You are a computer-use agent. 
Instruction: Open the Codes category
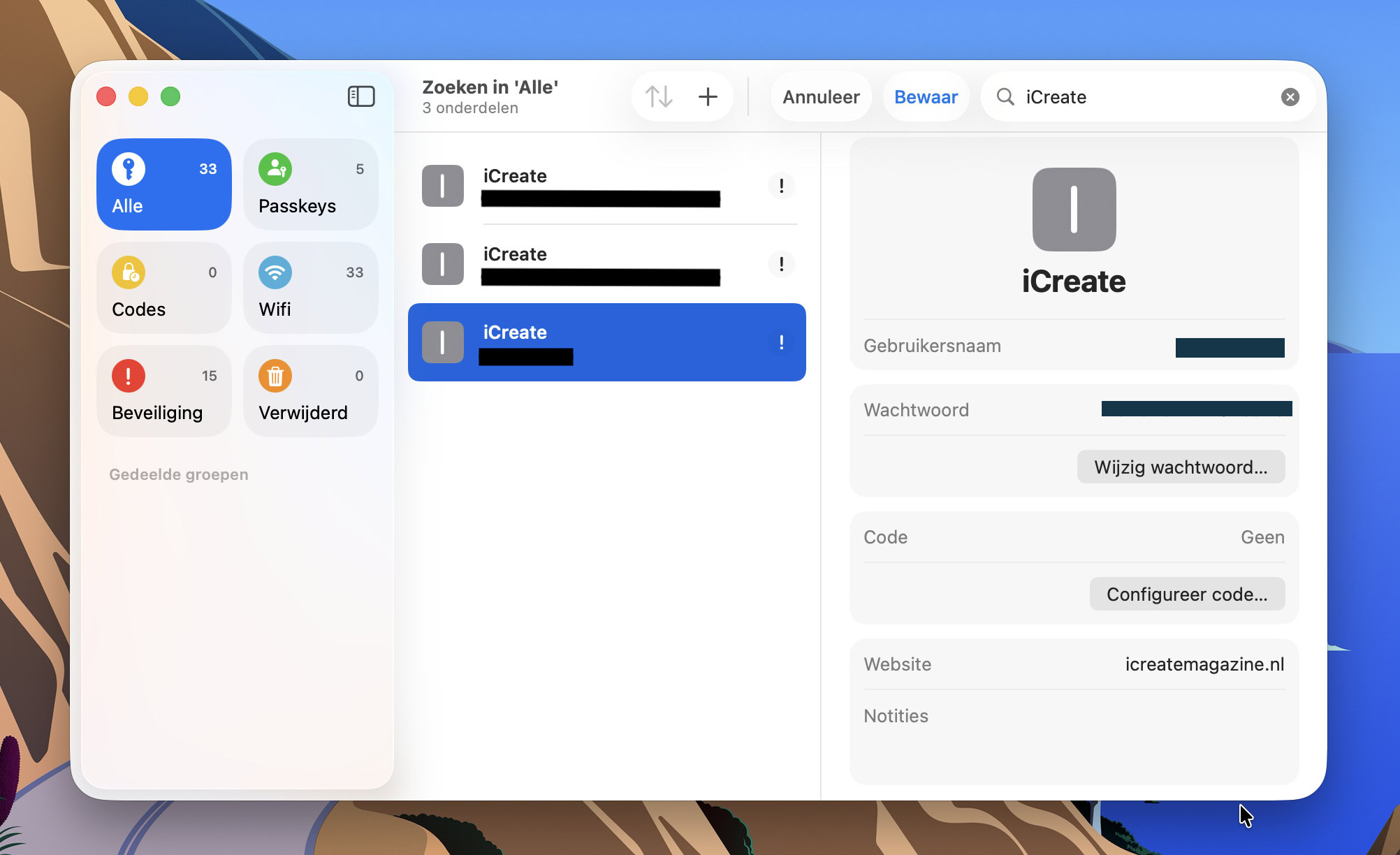[164, 288]
